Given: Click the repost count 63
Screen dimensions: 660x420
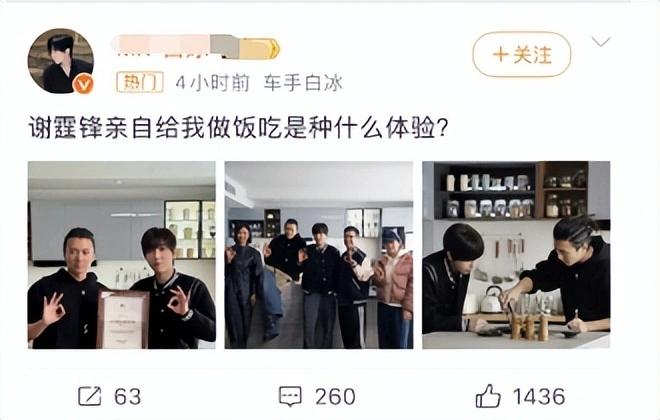Looking at the screenshot, I should click(128, 397).
